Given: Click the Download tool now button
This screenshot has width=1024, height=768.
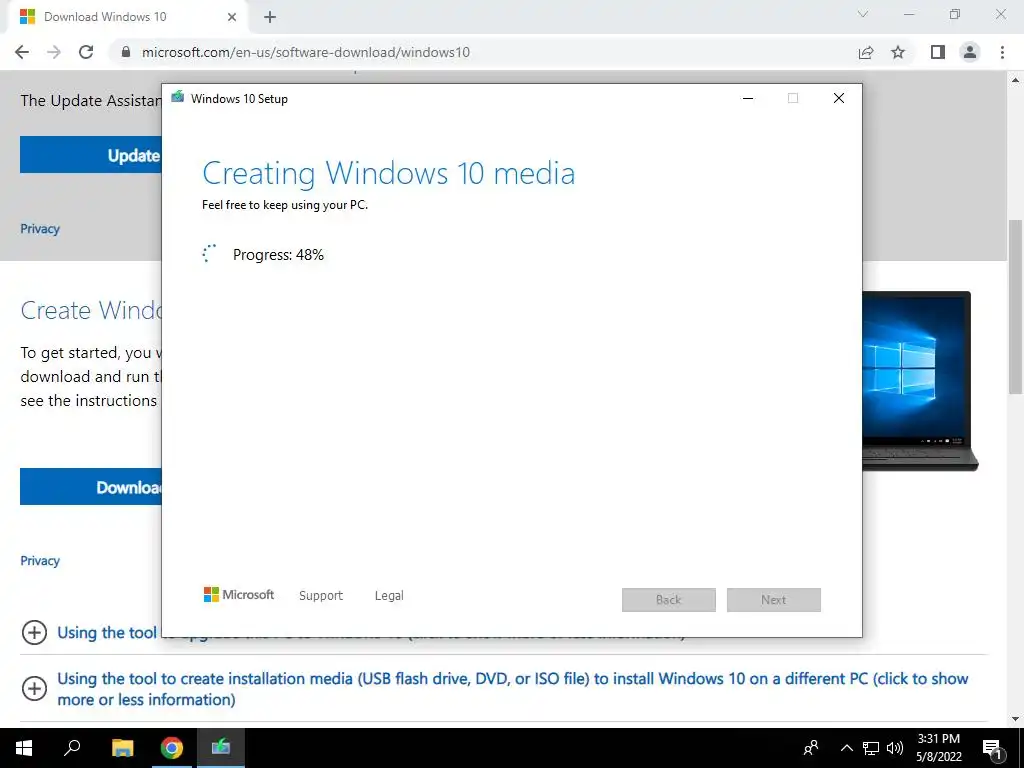Looking at the screenshot, I should click(x=91, y=487).
